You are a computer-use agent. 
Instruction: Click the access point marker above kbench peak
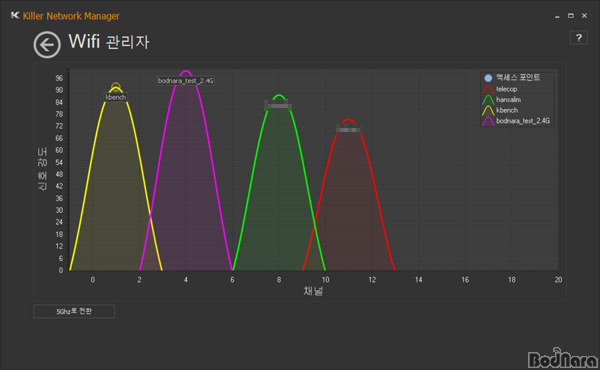pos(116,86)
